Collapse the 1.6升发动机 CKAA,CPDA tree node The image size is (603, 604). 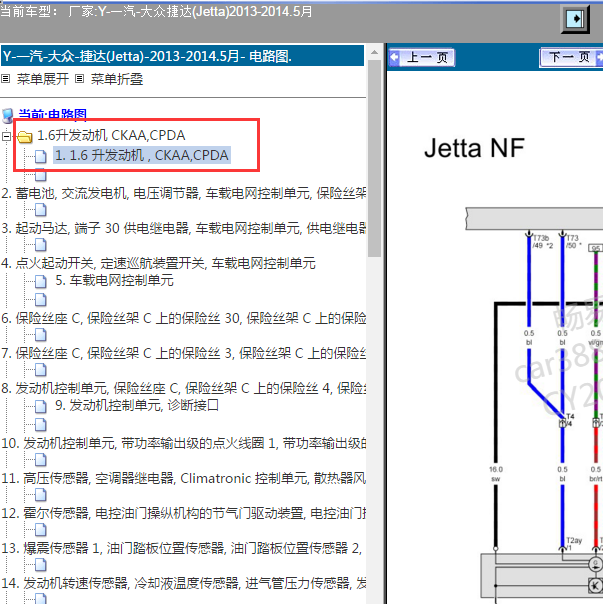[x=6, y=136]
